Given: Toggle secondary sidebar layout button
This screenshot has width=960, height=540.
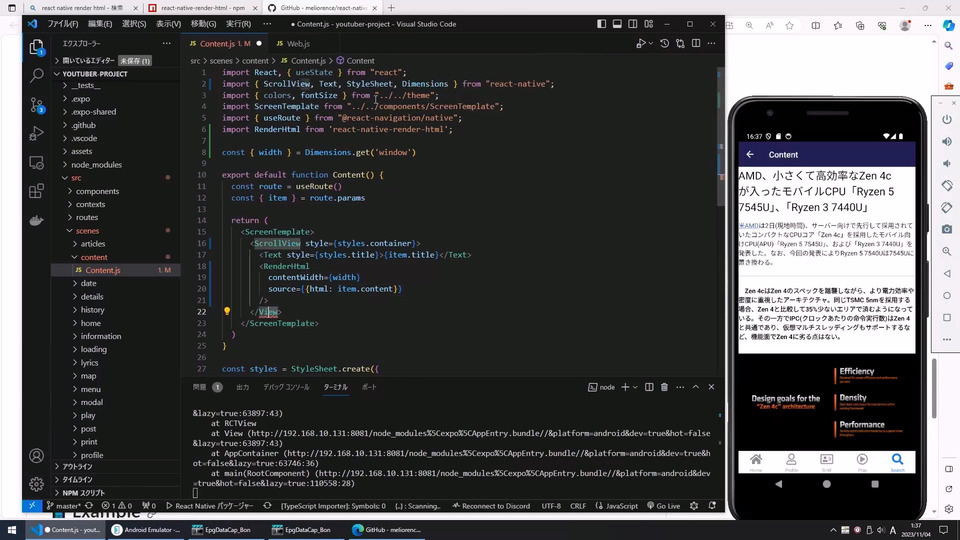Looking at the screenshot, I should point(632,24).
